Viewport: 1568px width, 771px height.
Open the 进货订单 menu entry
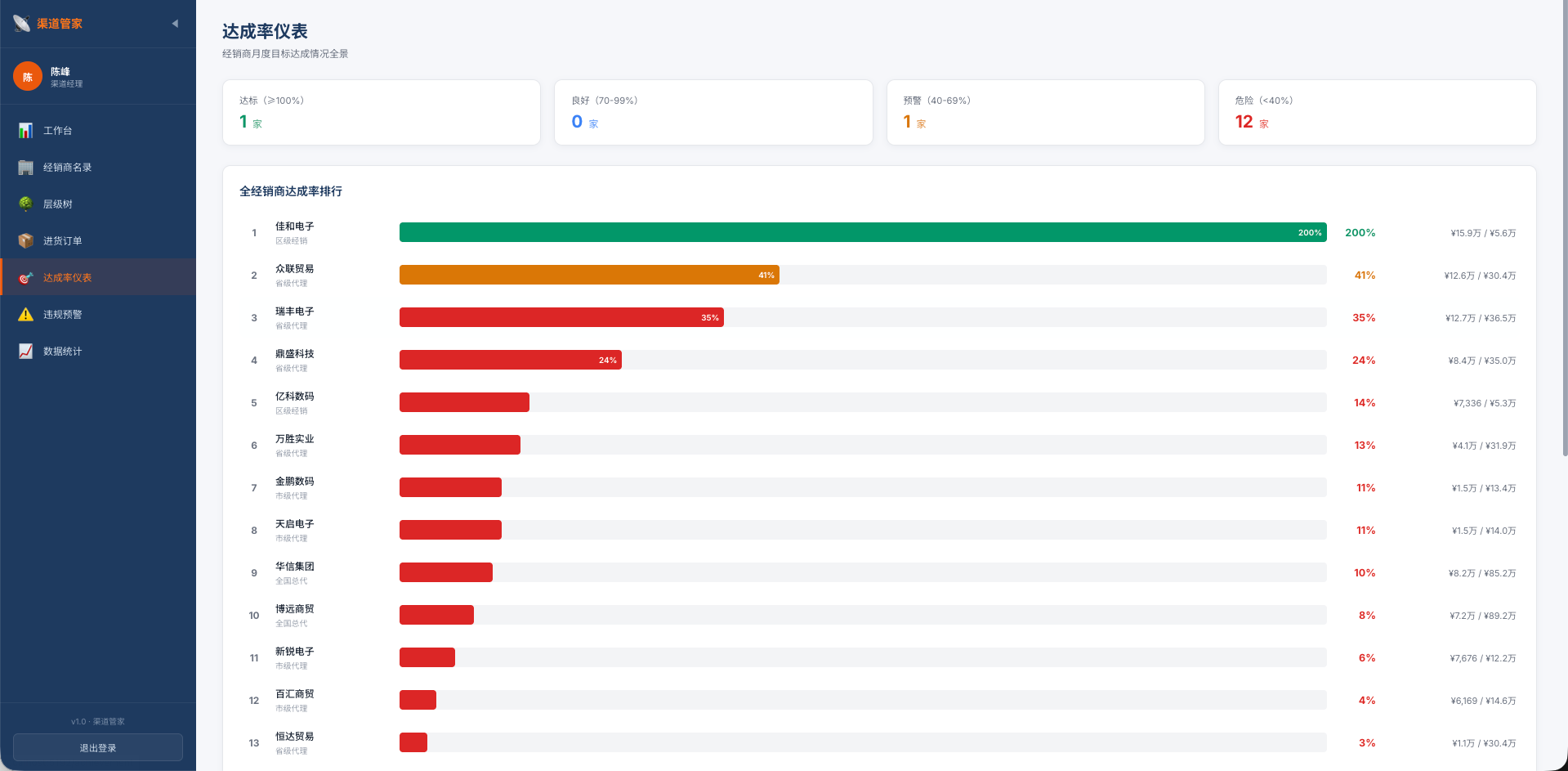click(x=98, y=241)
